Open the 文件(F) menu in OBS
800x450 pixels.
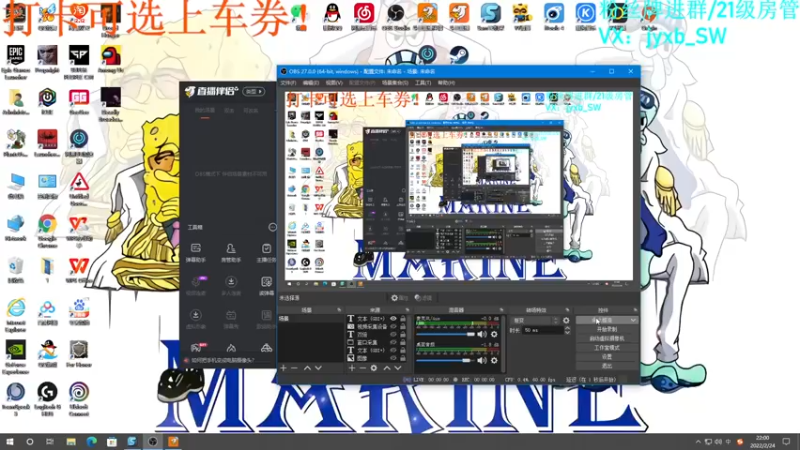(x=288, y=83)
